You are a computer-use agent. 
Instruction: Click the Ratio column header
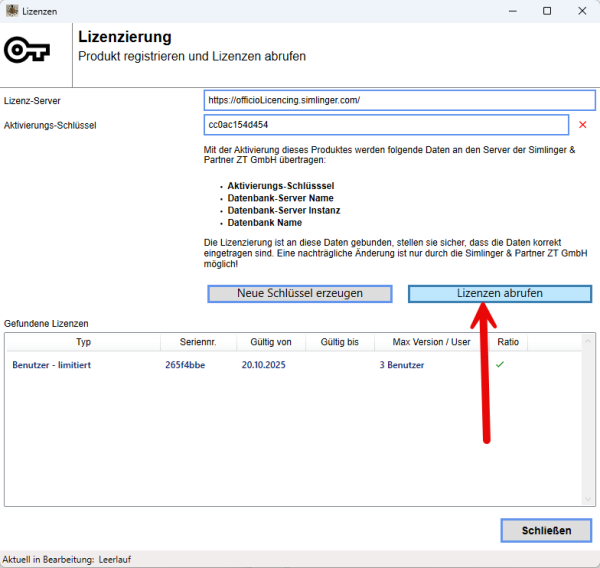click(x=508, y=342)
